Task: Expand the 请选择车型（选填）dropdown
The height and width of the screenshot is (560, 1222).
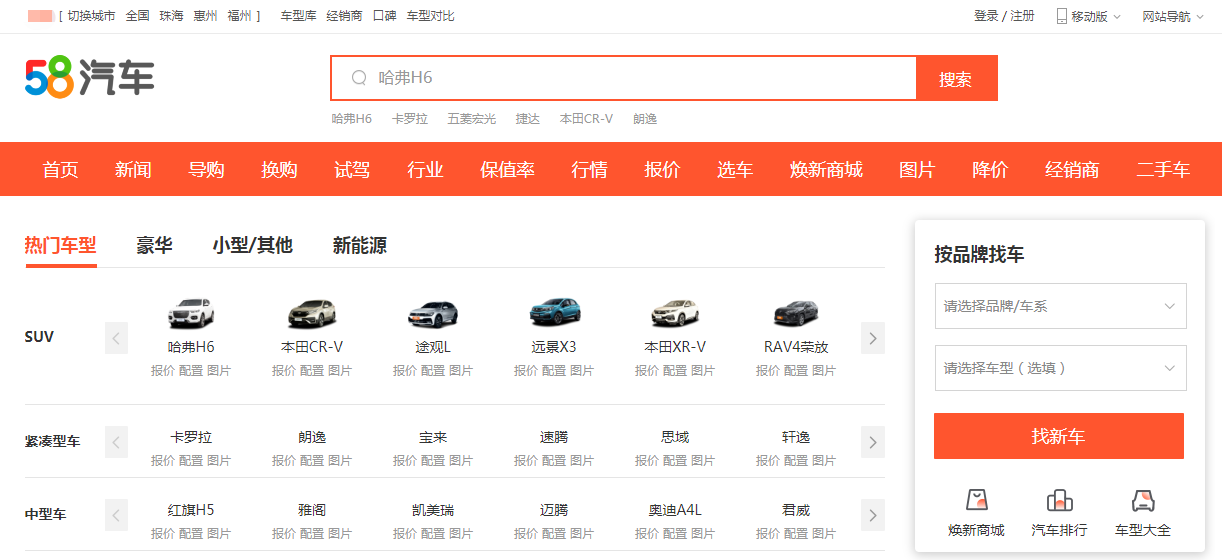Action: (1060, 368)
